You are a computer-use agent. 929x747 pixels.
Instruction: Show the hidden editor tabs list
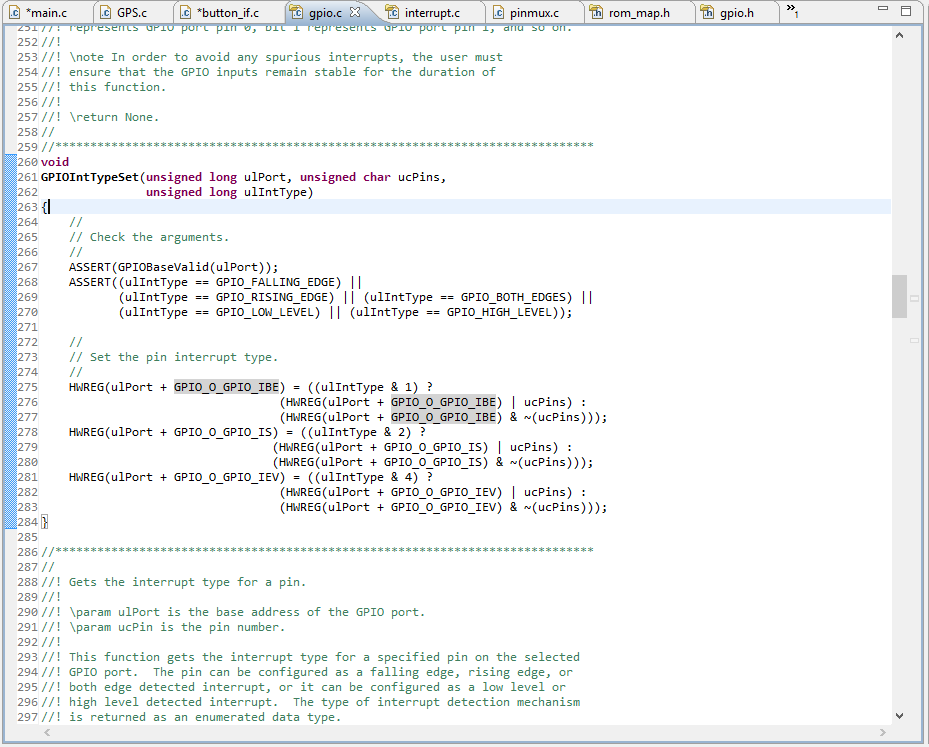point(792,9)
